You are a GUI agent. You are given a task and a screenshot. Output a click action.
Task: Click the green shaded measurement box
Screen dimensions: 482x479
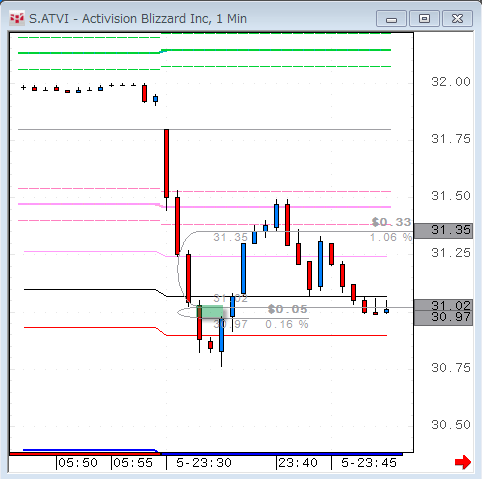coord(210,311)
